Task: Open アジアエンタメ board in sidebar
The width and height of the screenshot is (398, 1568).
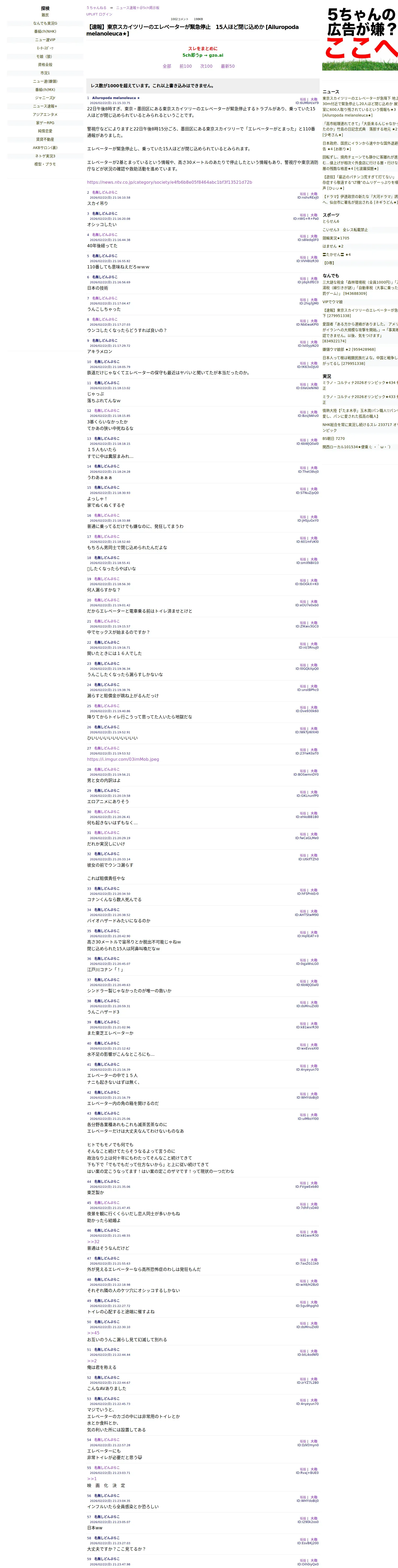Action: [45, 114]
